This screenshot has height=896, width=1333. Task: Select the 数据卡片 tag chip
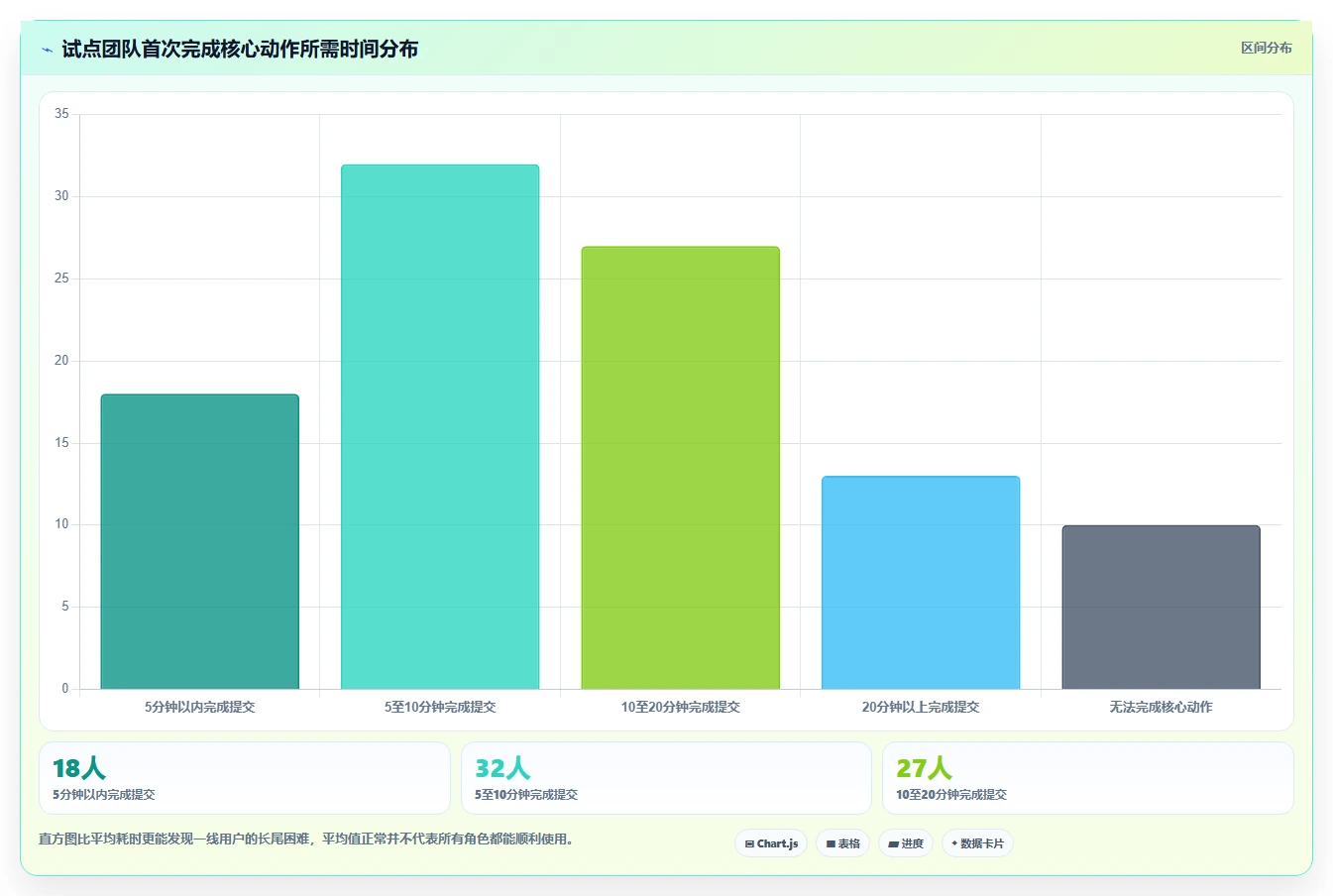(977, 843)
